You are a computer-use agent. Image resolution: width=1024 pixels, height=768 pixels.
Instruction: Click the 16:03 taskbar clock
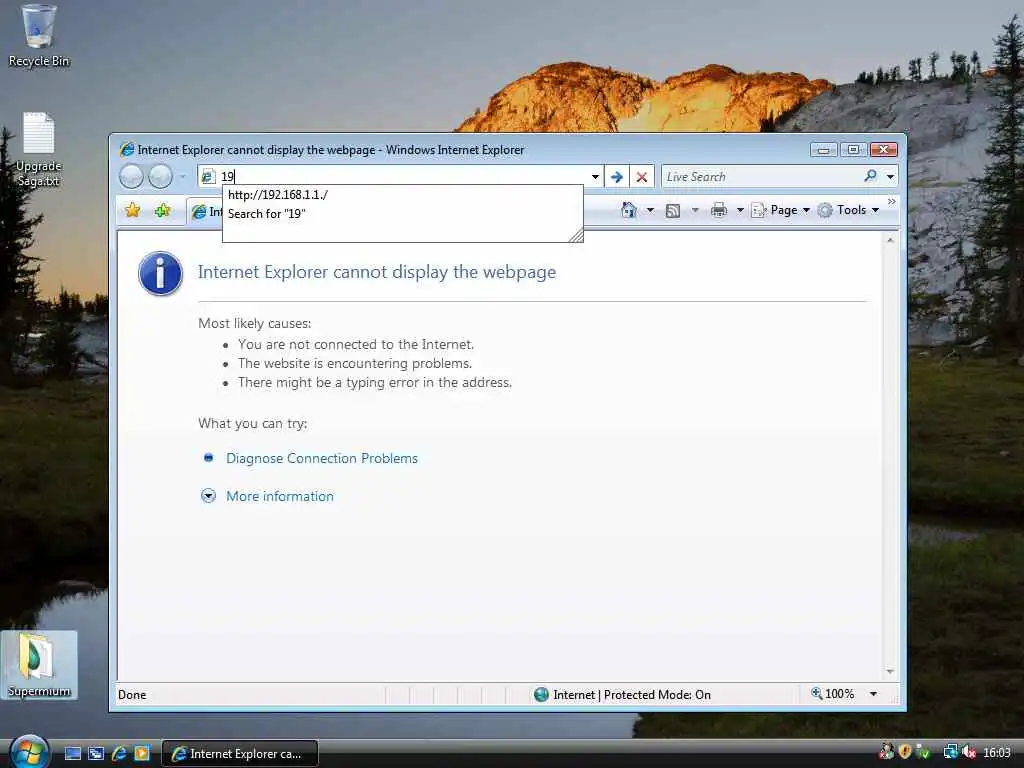(997, 753)
